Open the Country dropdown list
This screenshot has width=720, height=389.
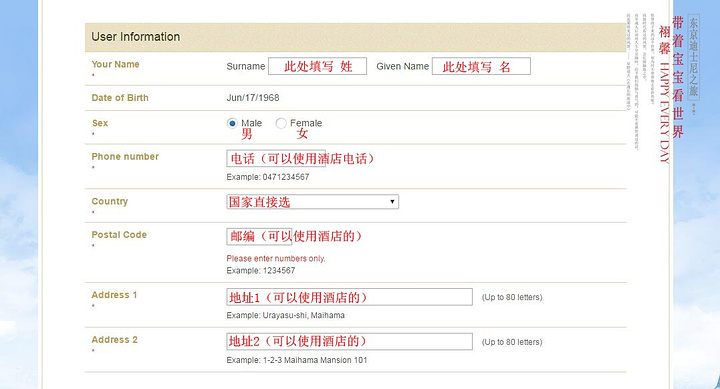312,202
